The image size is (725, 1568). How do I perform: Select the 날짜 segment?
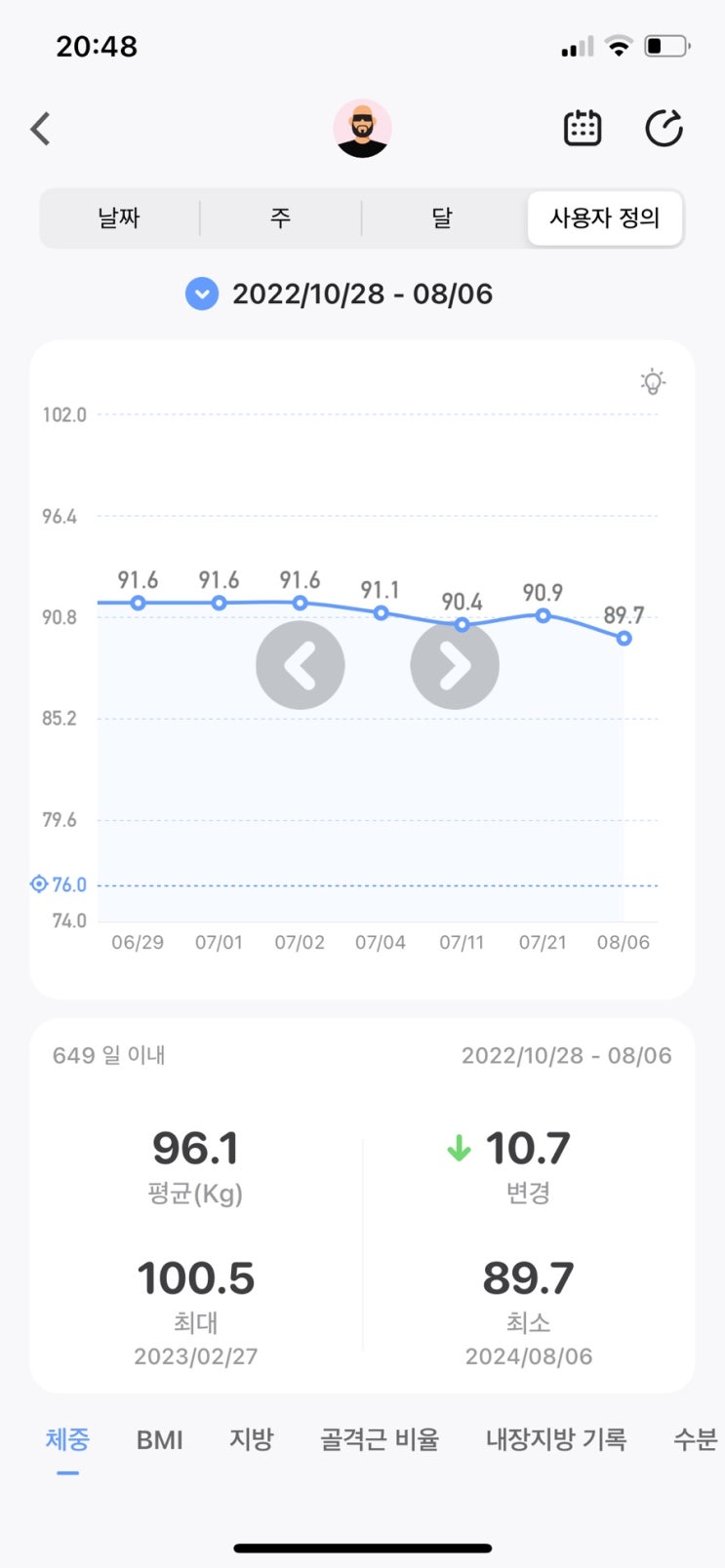coord(119,217)
